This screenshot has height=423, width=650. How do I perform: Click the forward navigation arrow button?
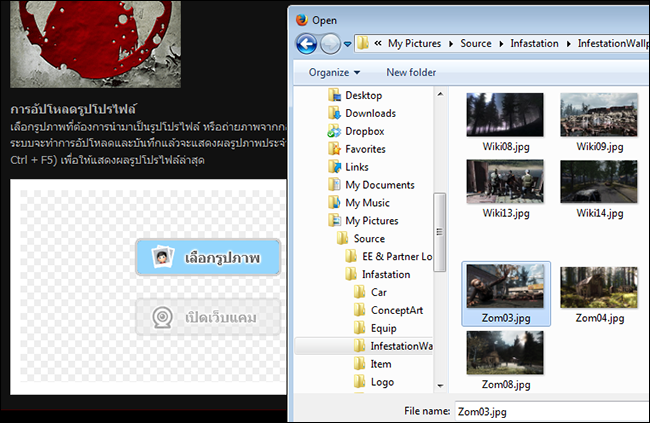pyautogui.click(x=330, y=44)
